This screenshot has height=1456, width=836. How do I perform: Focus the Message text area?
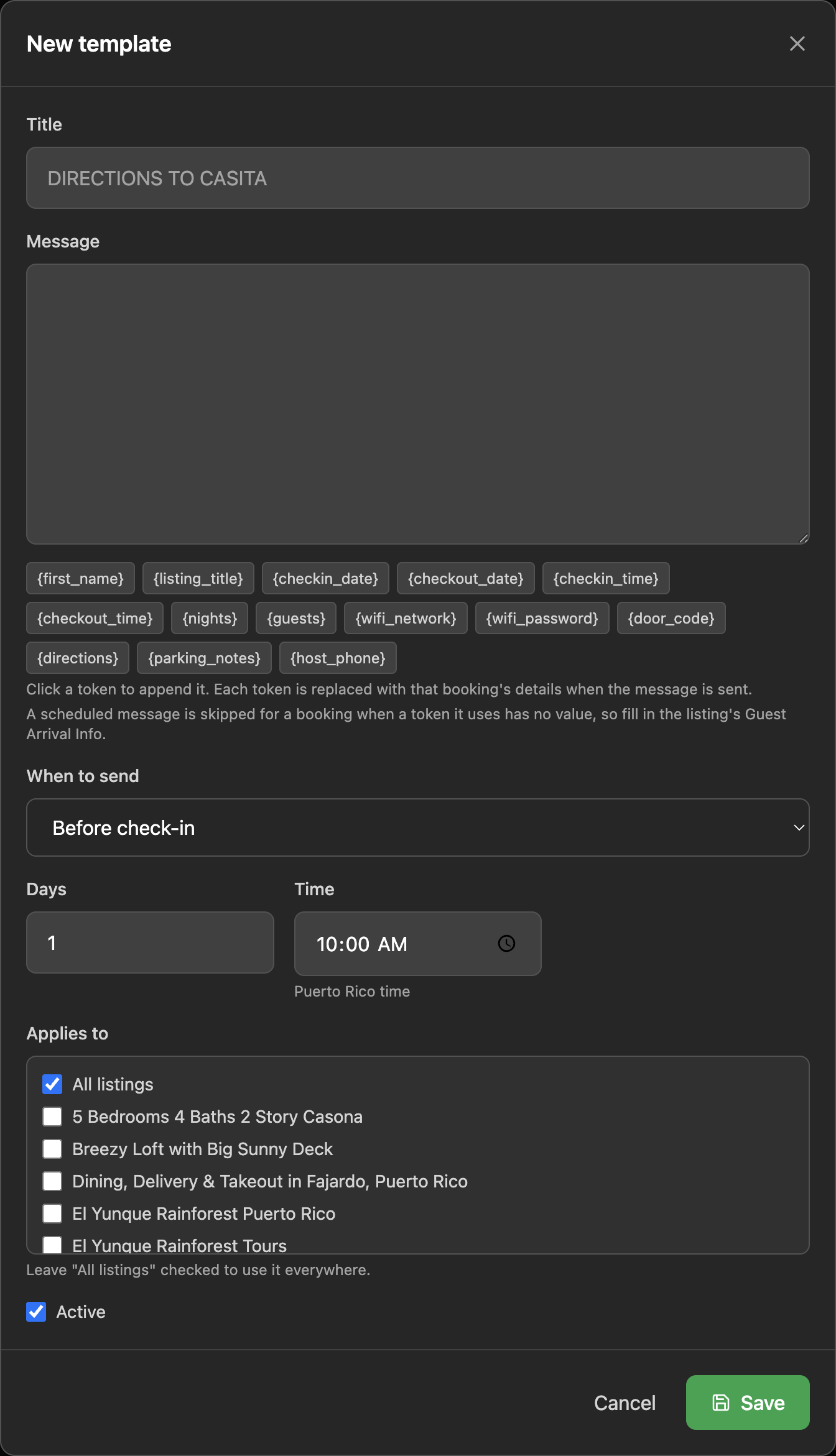[418, 404]
